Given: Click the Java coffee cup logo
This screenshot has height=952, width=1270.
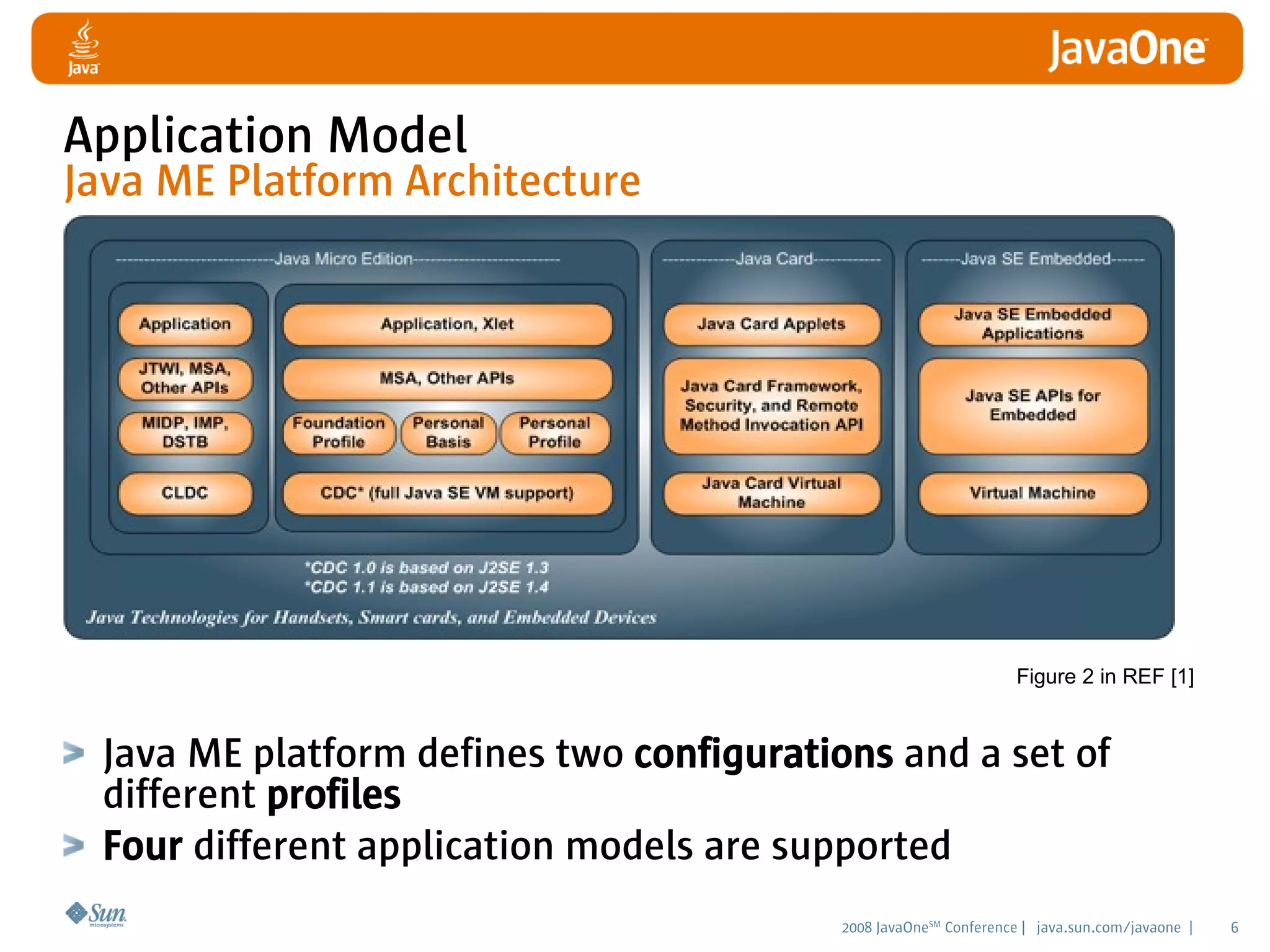Looking at the screenshot, I should 83,48.
